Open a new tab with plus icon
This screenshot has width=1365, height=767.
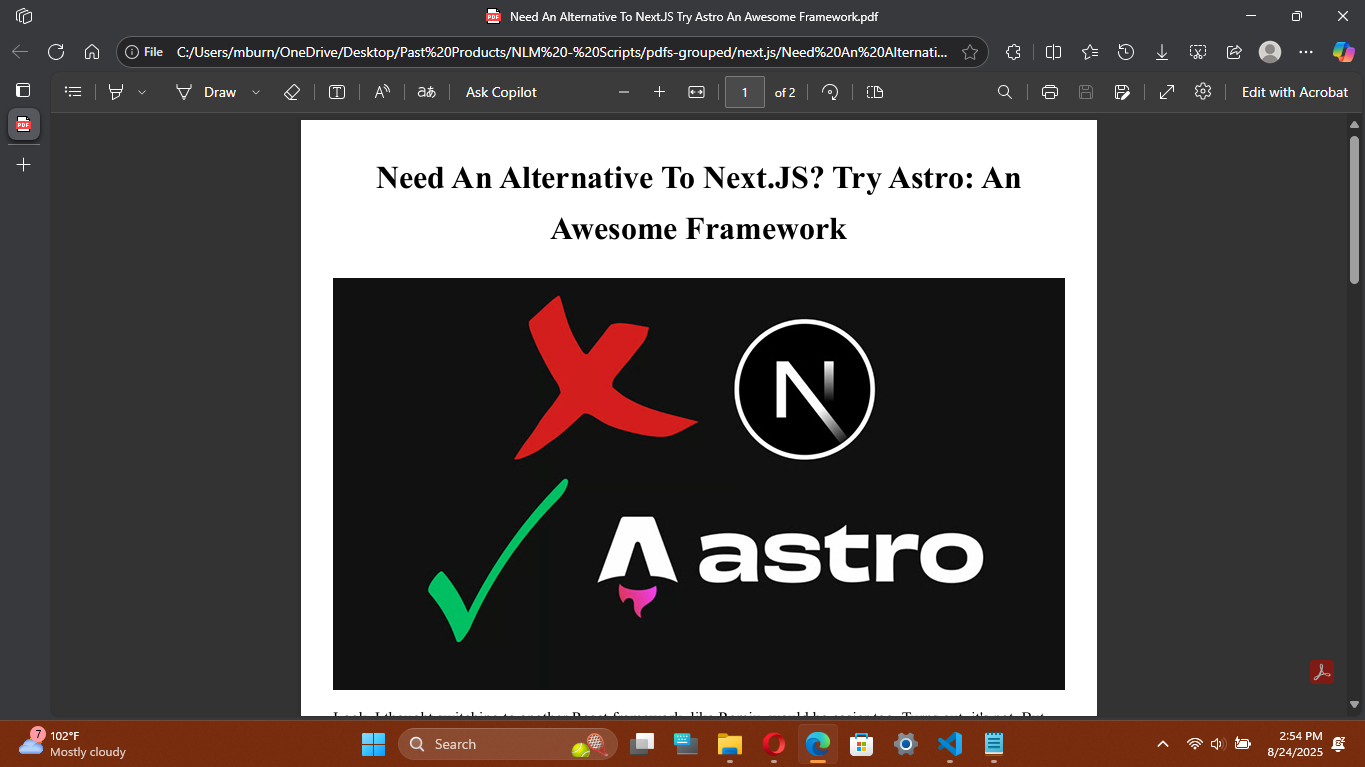[x=23, y=164]
